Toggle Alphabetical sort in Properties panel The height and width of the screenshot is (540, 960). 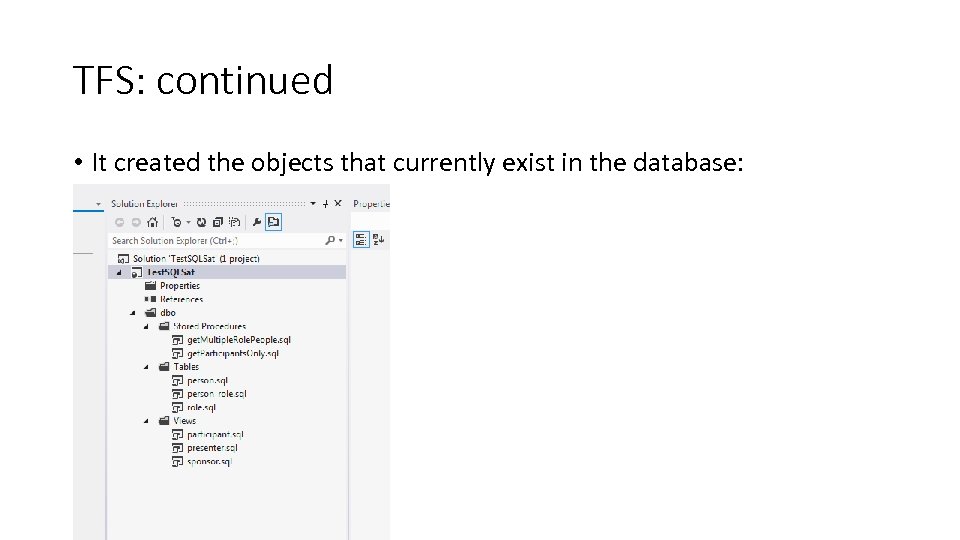click(379, 239)
